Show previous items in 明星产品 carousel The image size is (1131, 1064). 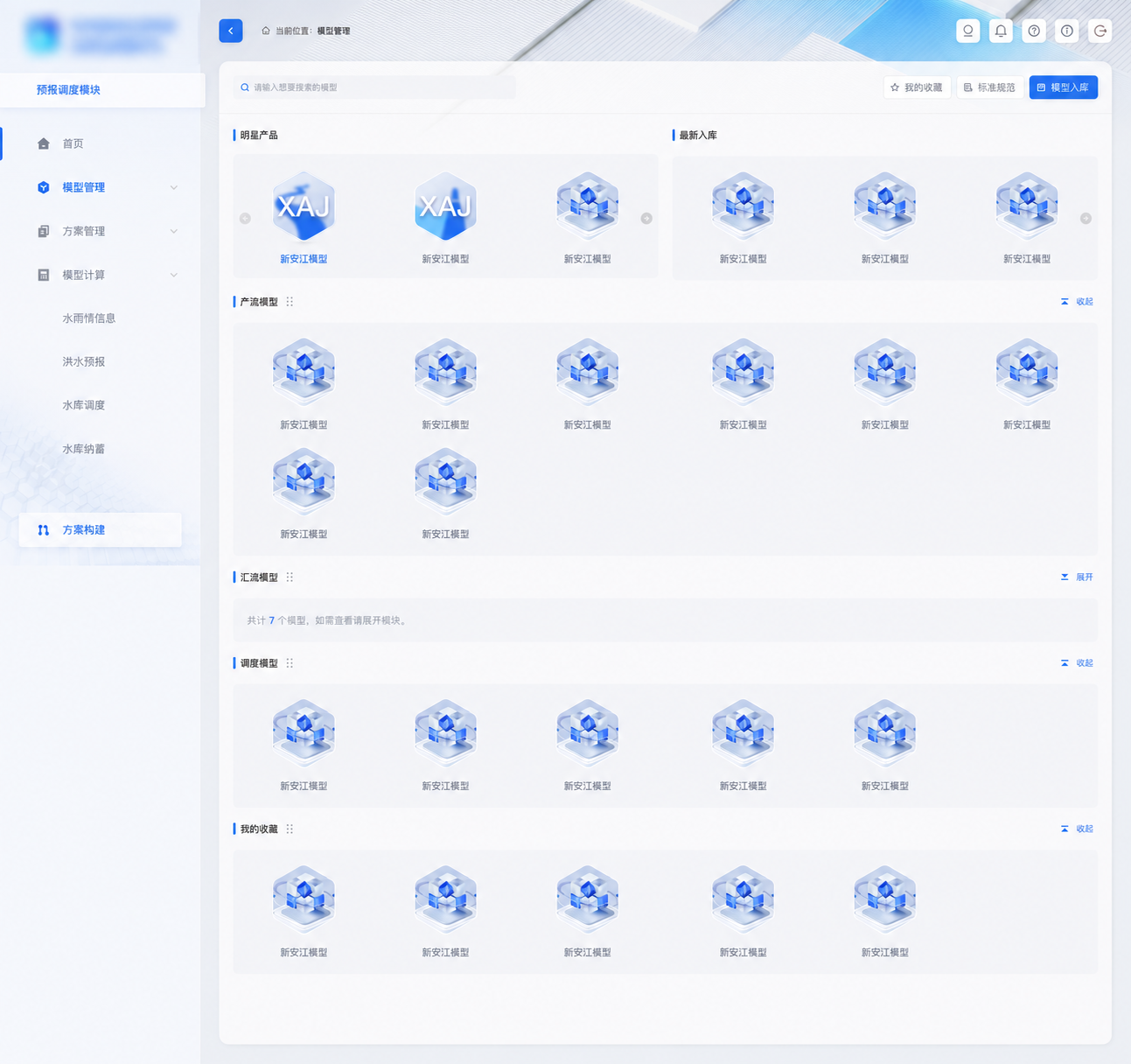pos(245,218)
